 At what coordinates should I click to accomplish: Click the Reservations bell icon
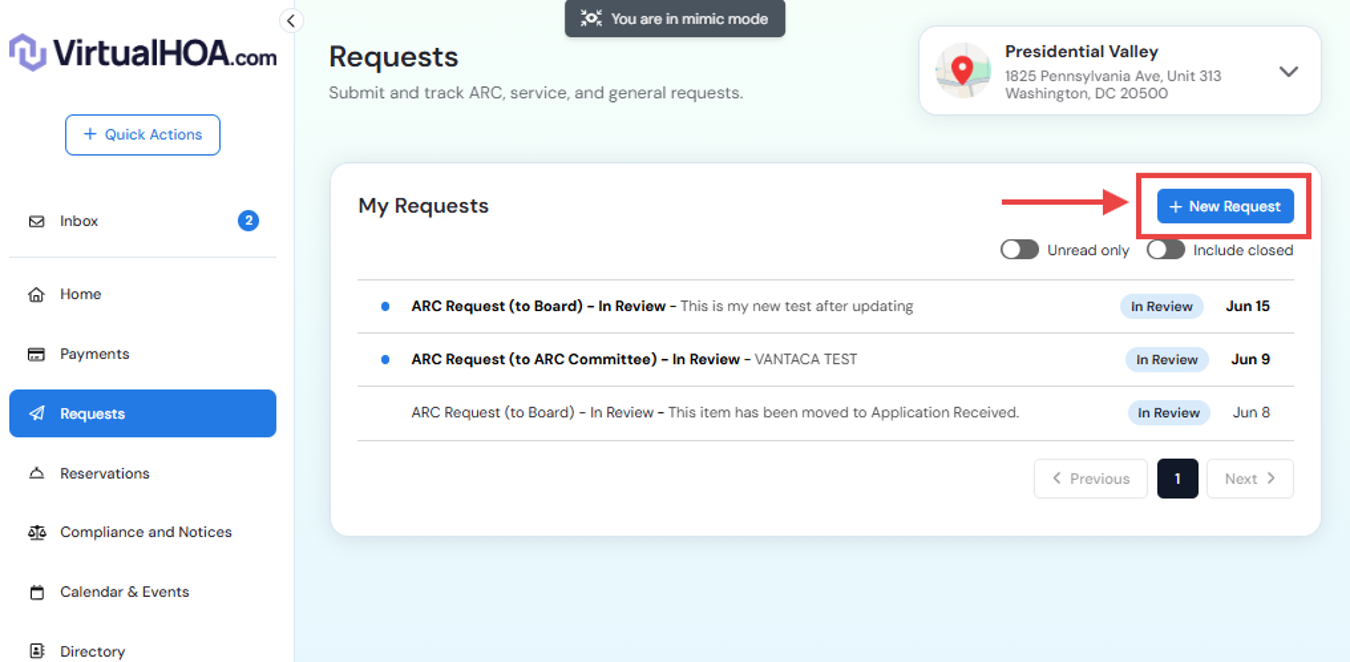pos(37,473)
